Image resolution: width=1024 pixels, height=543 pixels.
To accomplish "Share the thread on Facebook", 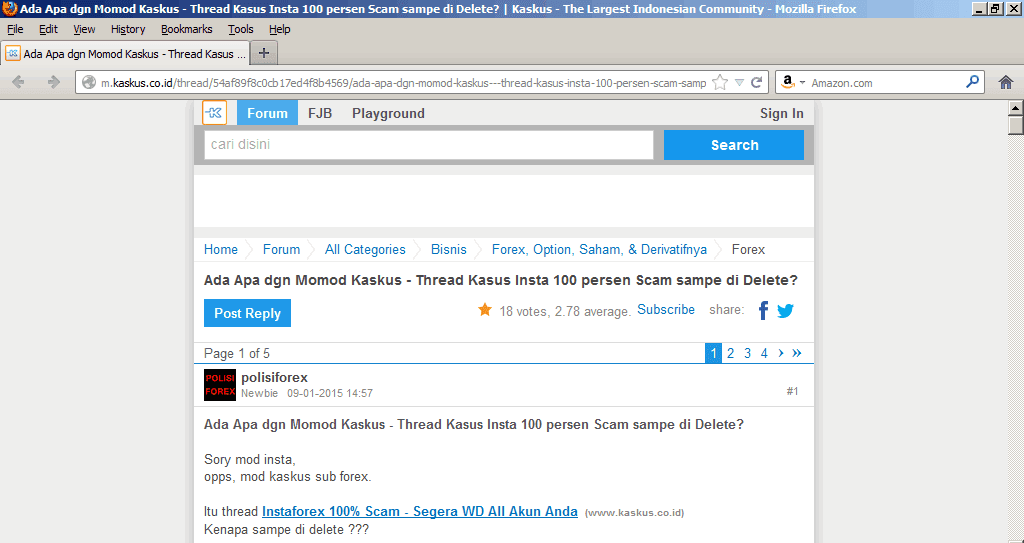I will click(x=763, y=310).
